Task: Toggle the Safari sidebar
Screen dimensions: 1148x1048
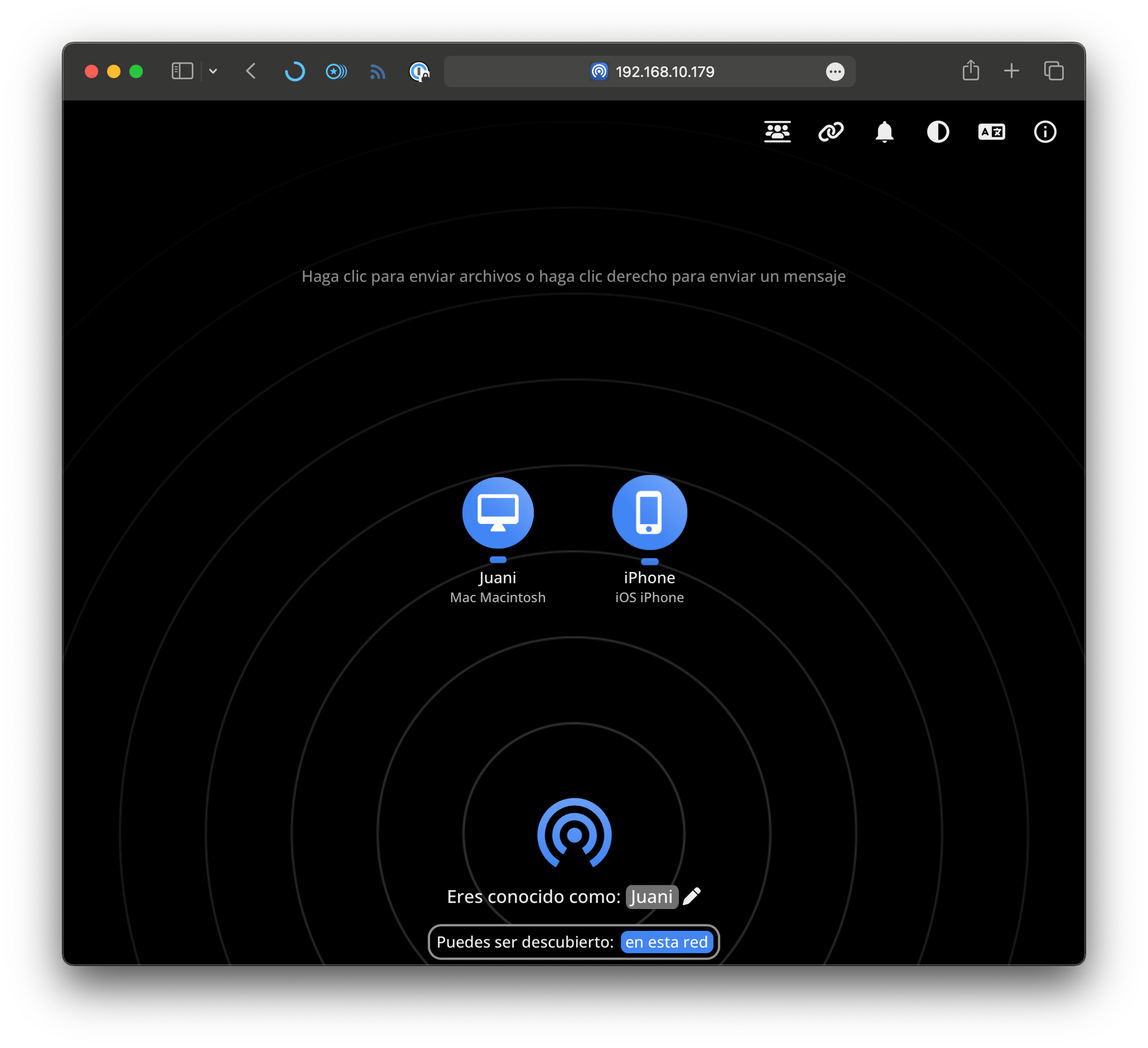Action: pos(183,71)
